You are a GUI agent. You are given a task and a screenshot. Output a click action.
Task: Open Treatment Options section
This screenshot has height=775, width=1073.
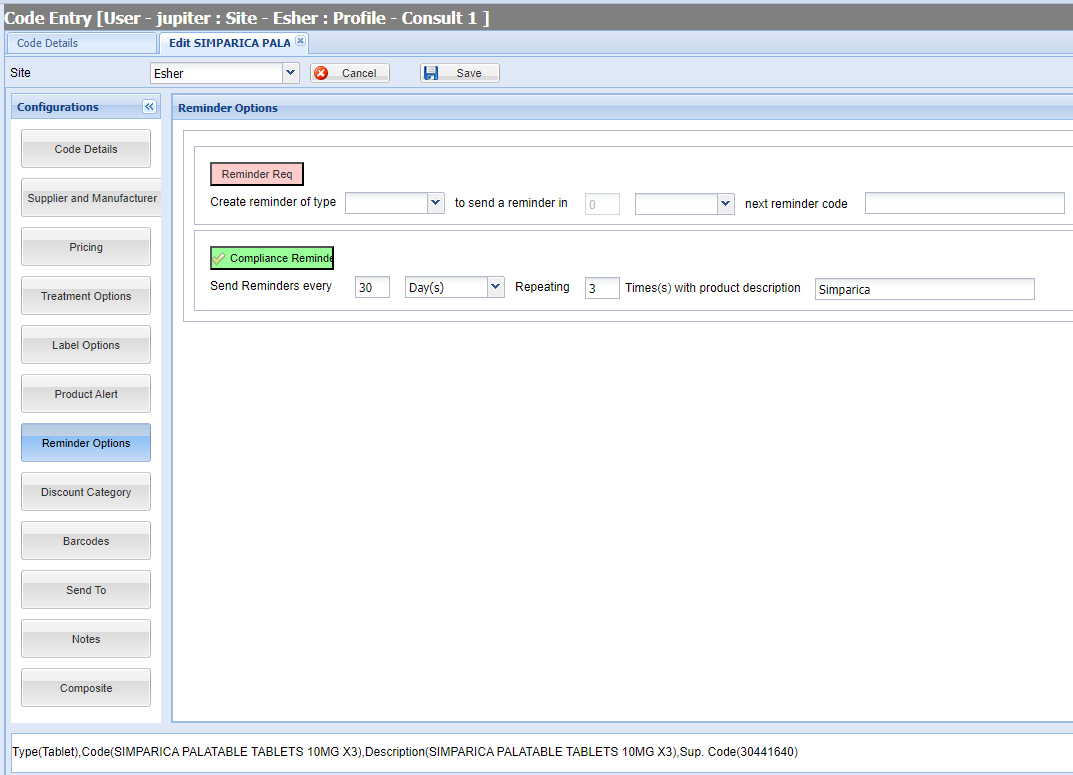pos(86,296)
